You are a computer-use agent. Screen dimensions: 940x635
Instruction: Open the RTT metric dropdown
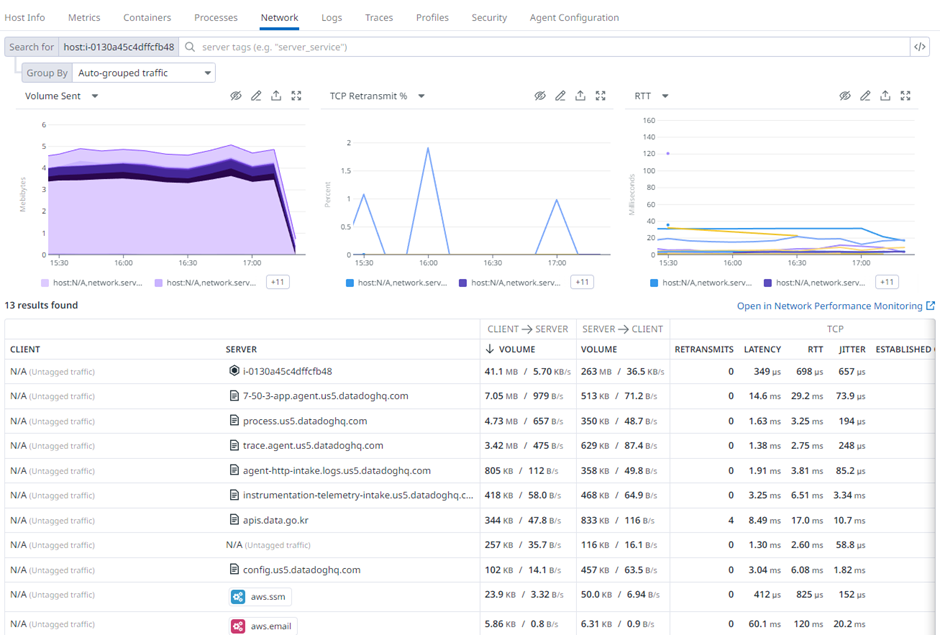click(x=665, y=96)
